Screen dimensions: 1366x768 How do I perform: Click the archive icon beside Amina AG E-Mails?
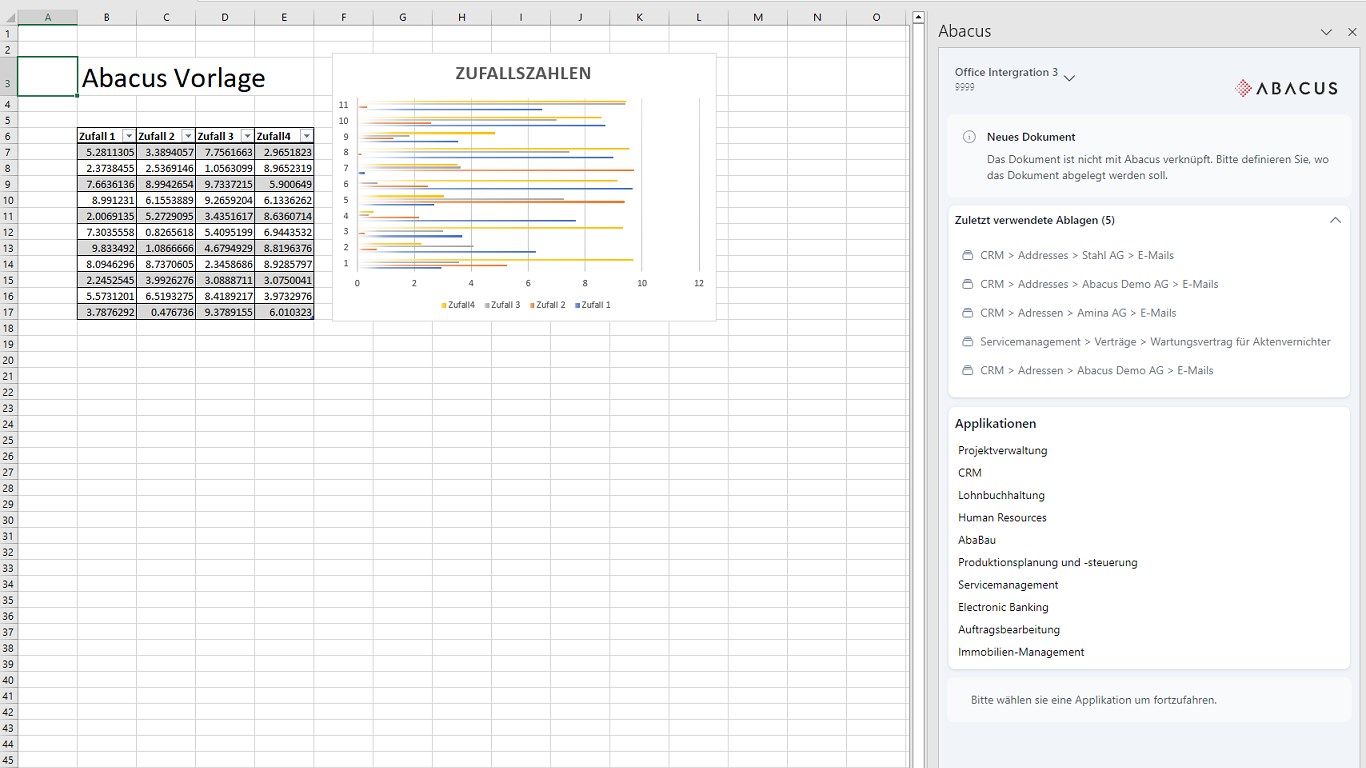967,313
